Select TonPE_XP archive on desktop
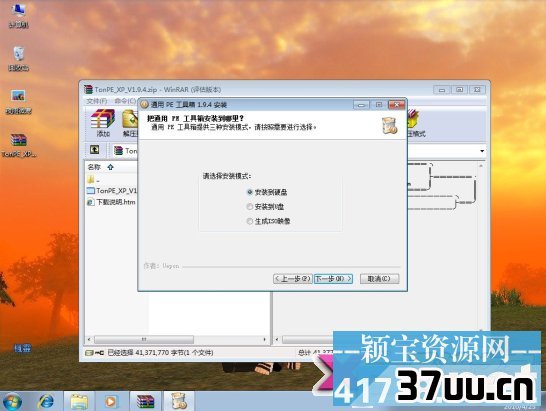Image resolution: width=546 pixels, height=411 pixels. (18, 145)
